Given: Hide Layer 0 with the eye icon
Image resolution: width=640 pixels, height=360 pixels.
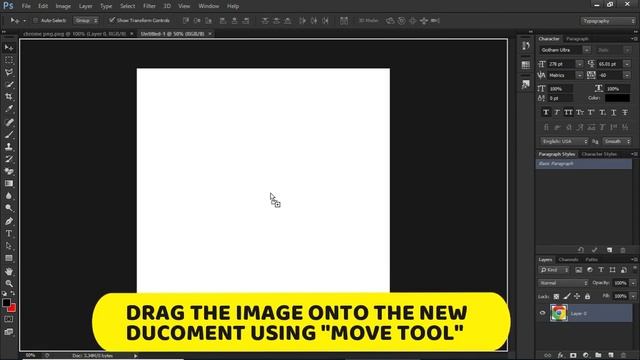Looking at the screenshot, I should click(x=542, y=313).
